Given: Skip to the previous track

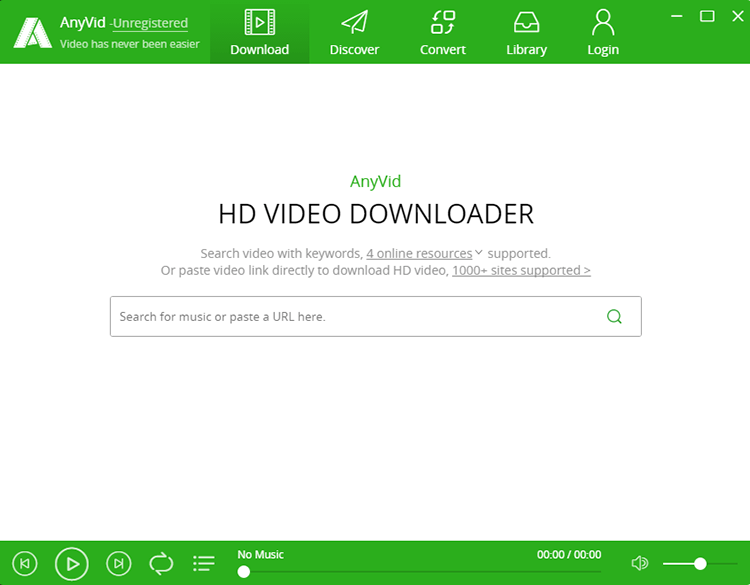Looking at the screenshot, I should pos(25,563).
